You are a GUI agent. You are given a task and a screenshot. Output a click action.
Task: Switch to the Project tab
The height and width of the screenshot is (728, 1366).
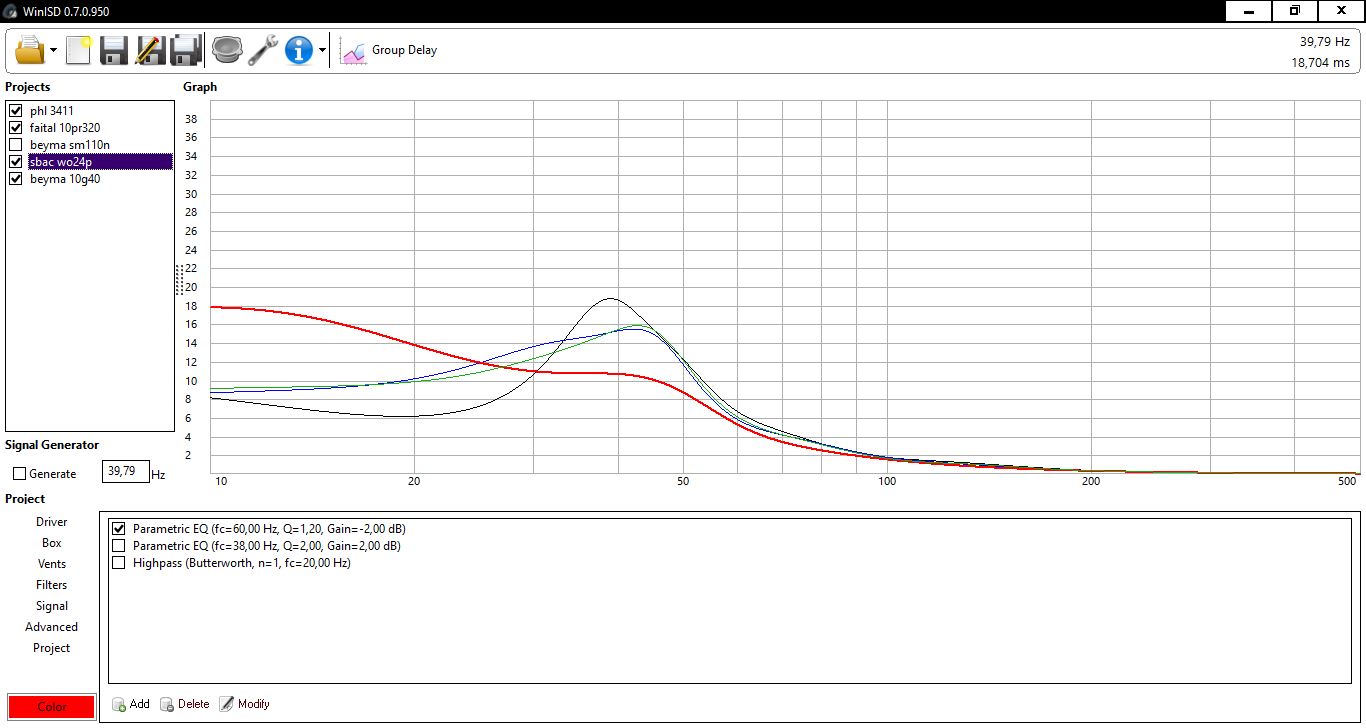(x=52, y=648)
